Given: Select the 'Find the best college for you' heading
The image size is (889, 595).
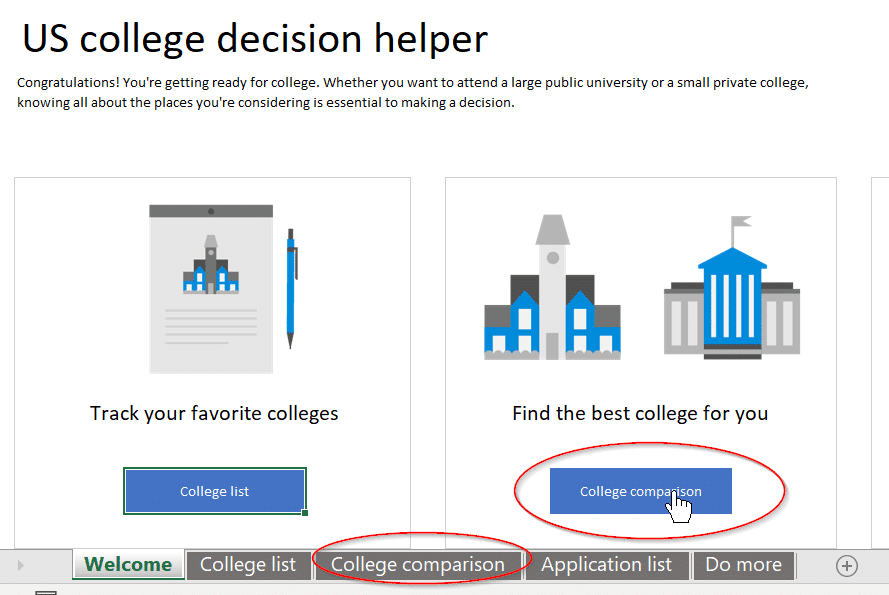Looking at the screenshot, I should point(640,413).
